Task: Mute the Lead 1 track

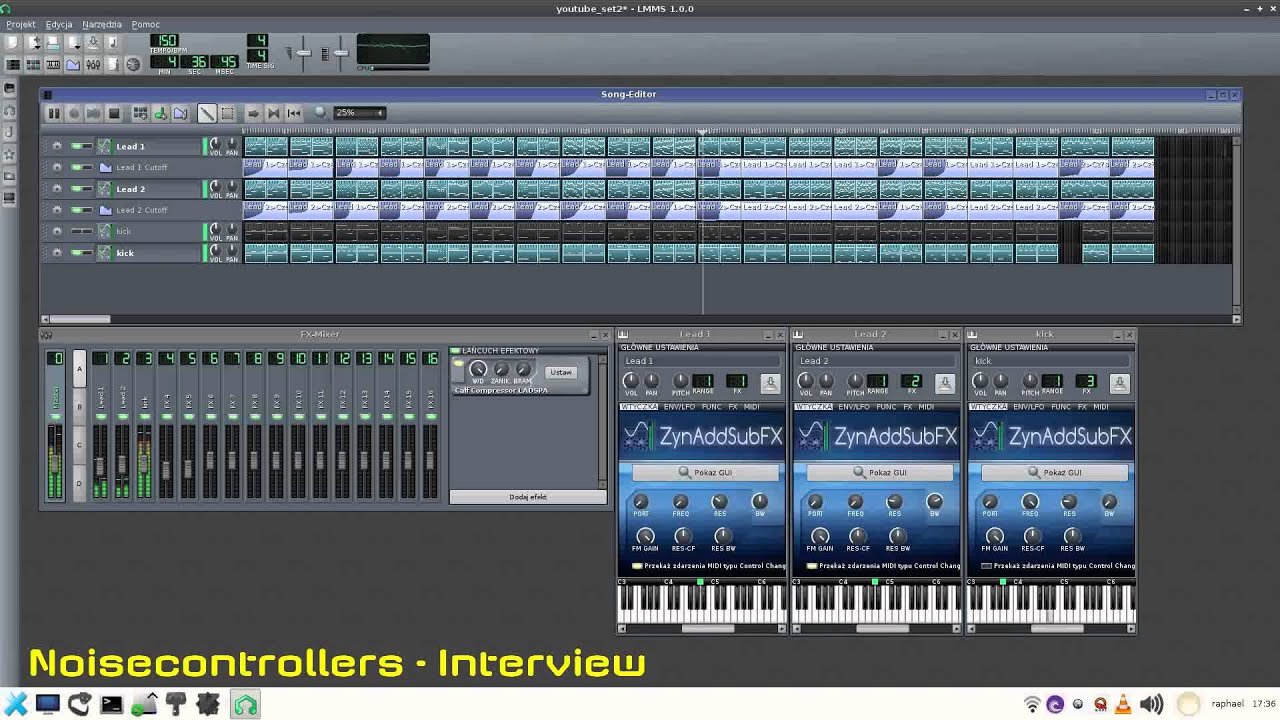Action: point(76,146)
